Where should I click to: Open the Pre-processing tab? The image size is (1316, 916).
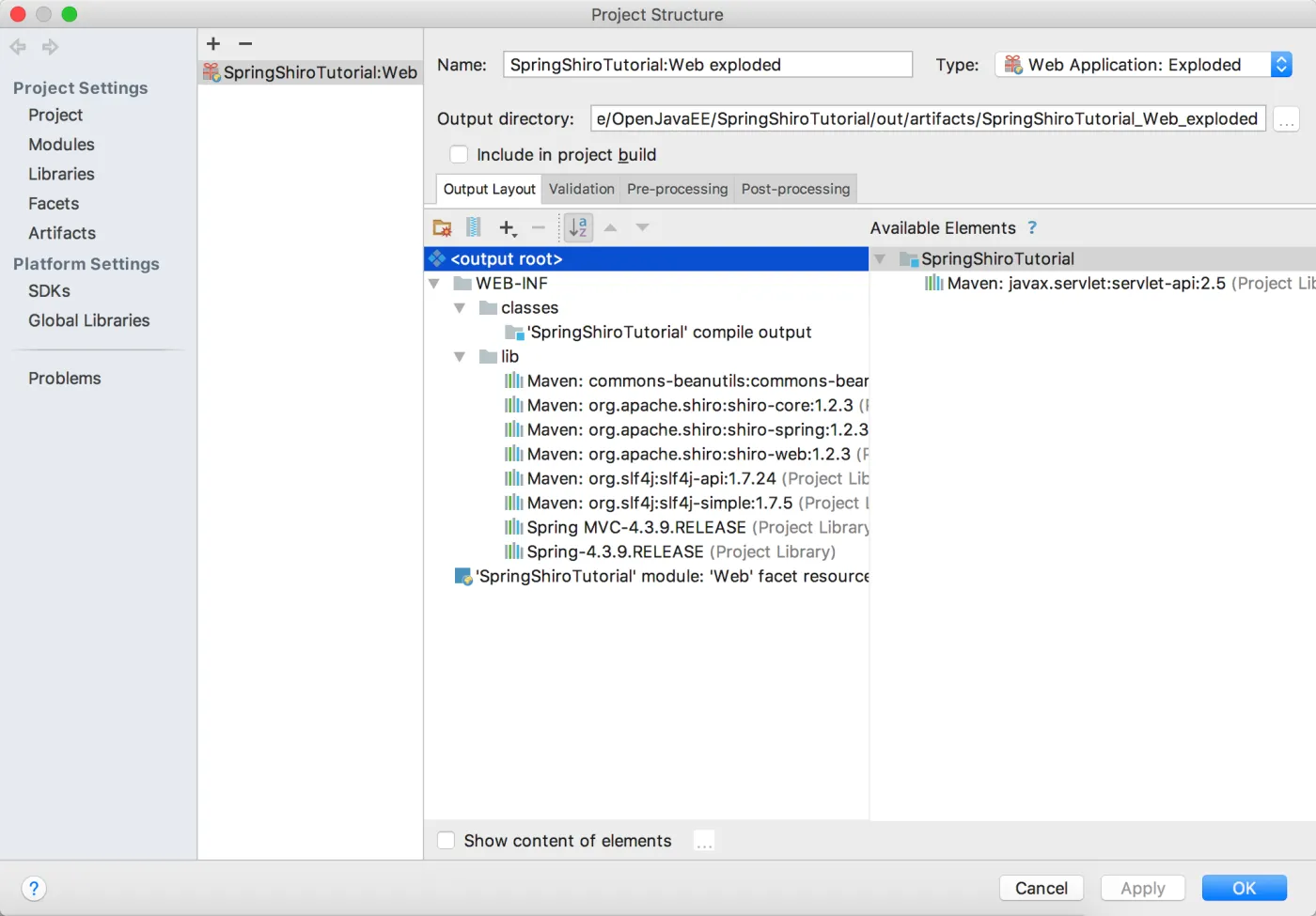(x=677, y=189)
